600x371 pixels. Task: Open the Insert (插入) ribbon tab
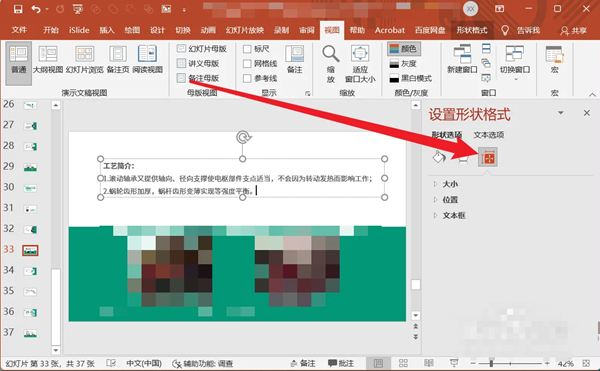click(x=107, y=30)
